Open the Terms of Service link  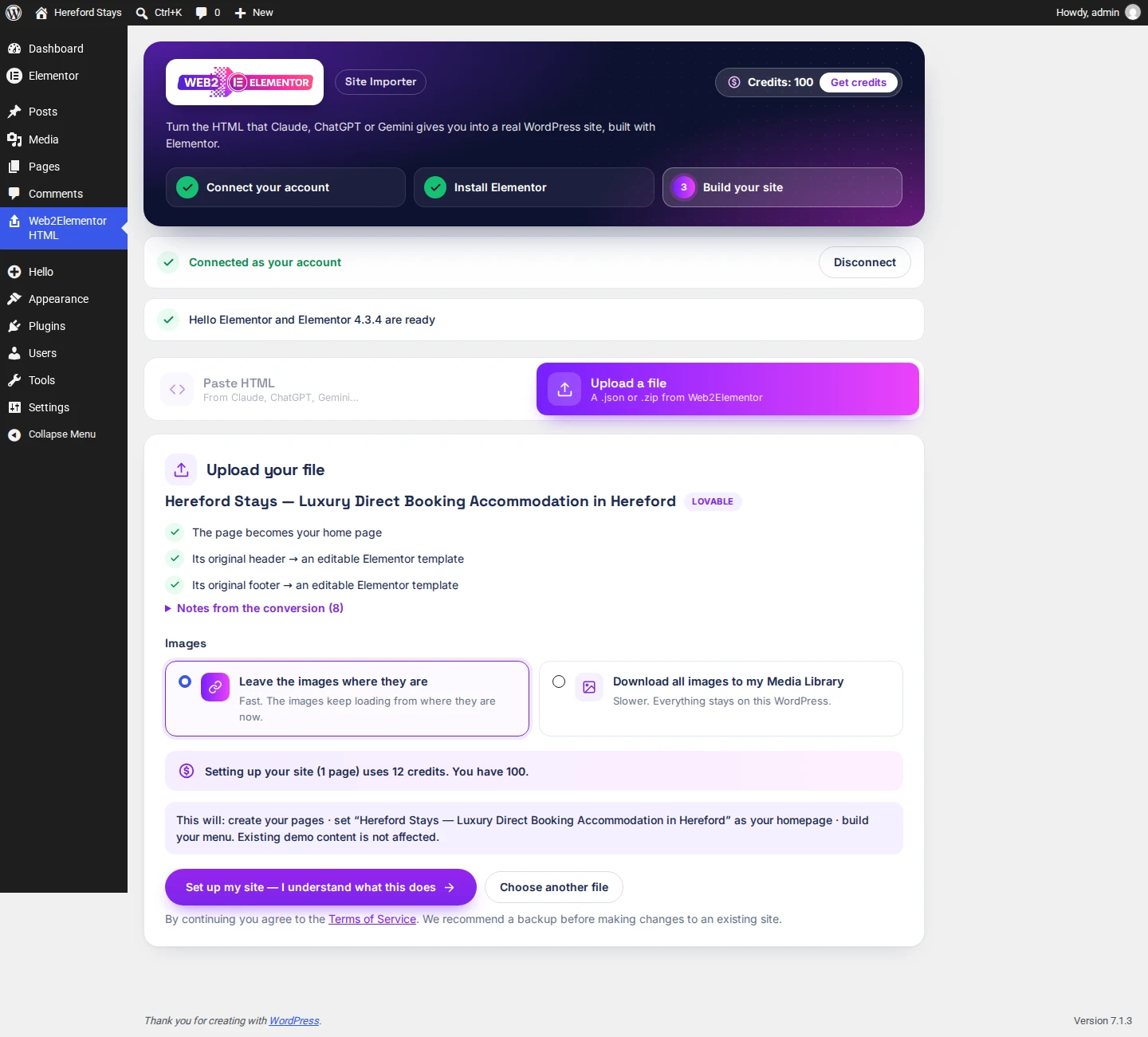(x=372, y=919)
